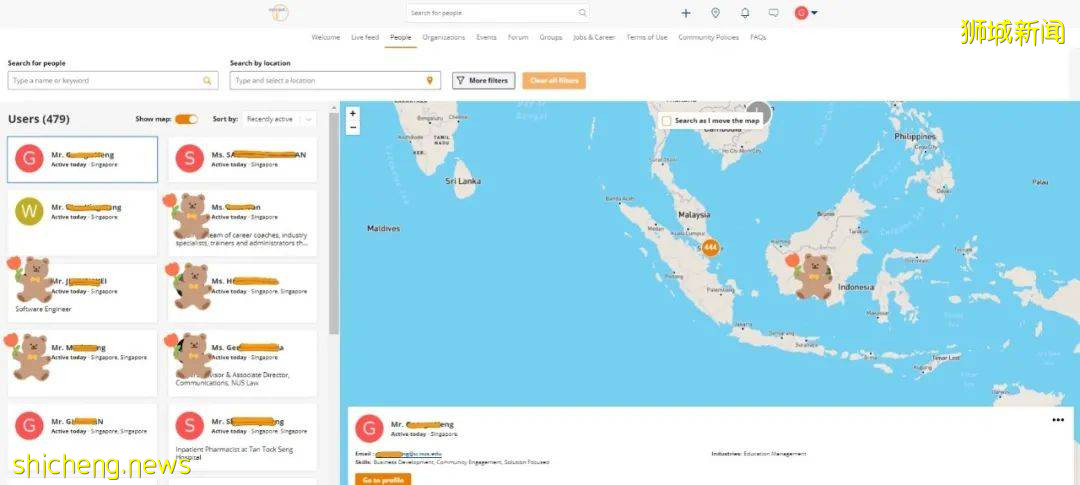Expand the Sort by Recently active dropdown
1080x485 pixels.
(279, 119)
